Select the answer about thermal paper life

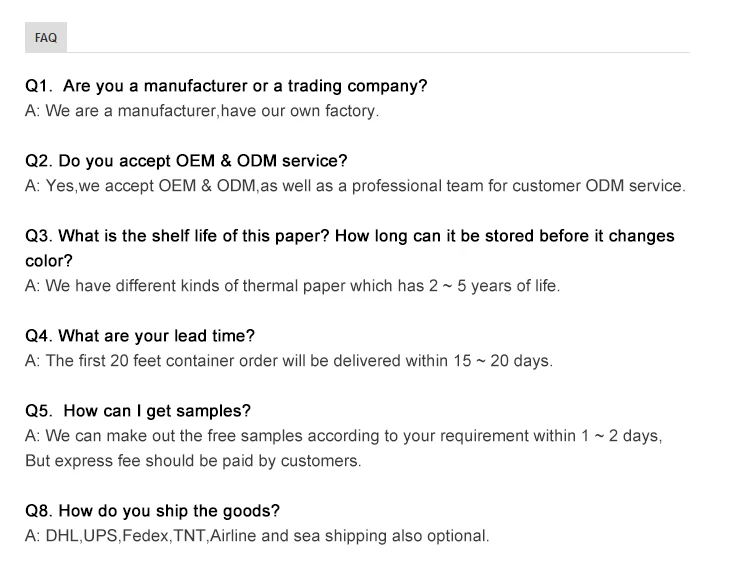[292, 286]
